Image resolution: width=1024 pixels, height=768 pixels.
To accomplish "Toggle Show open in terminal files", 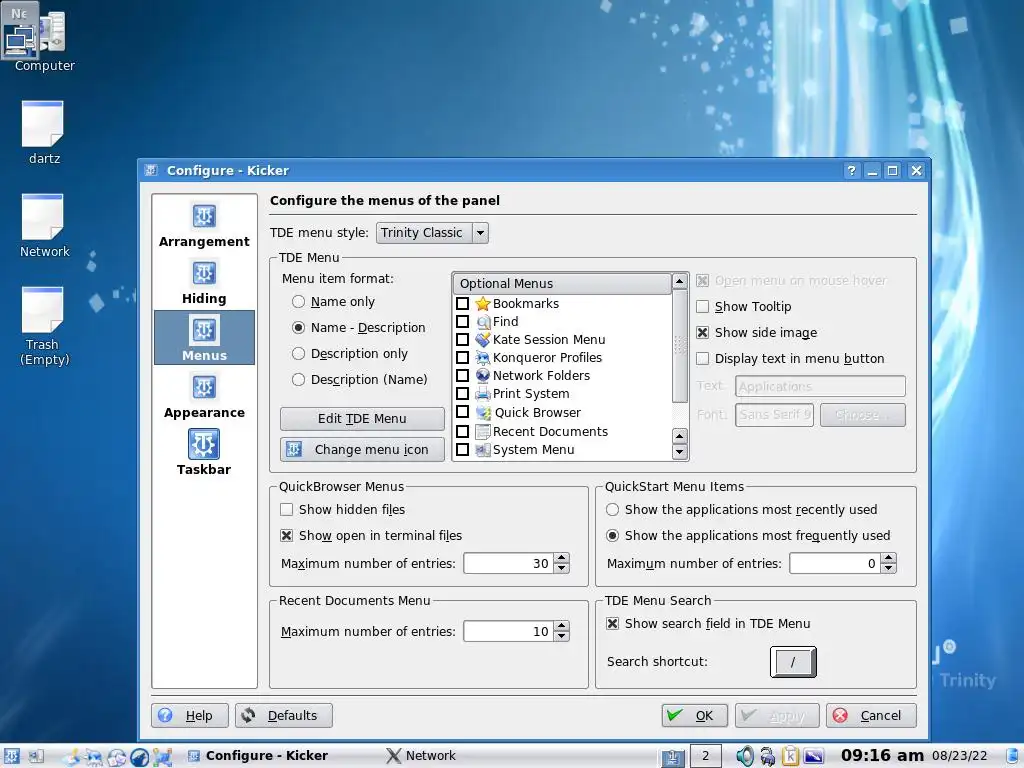I will [x=287, y=536].
